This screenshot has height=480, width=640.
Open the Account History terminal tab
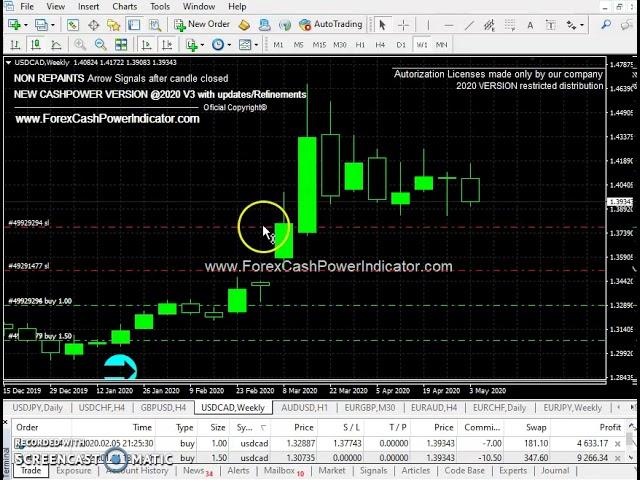(137, 471)
